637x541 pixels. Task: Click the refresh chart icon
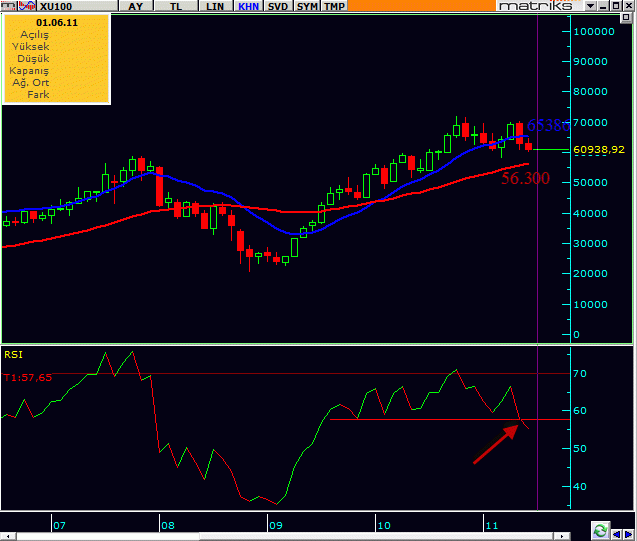[600, 531]
